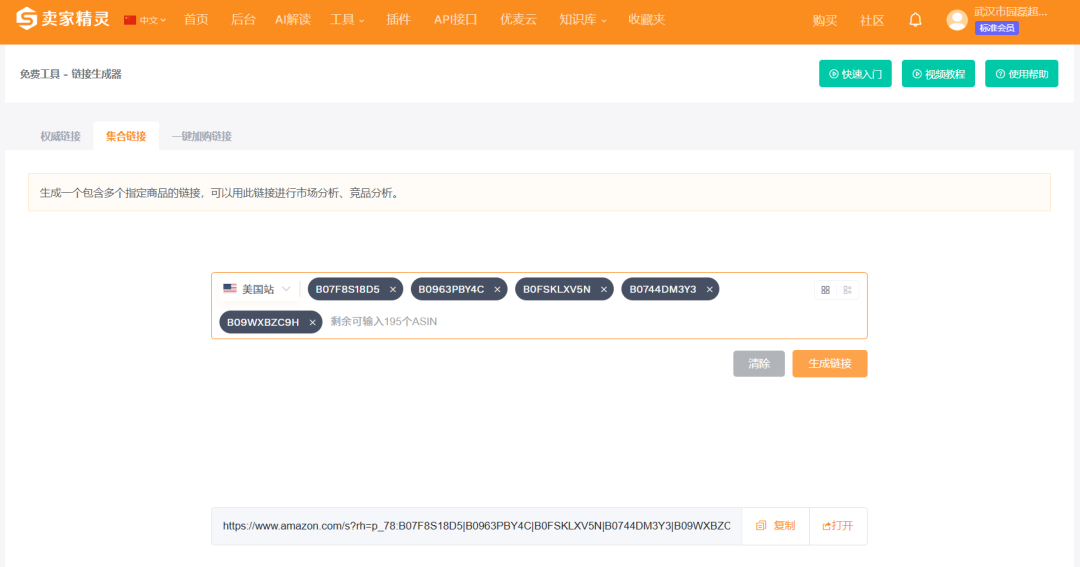The image size is (1080, 567).
Task: Click the user avatar icon
Action: tap(956, 20)
